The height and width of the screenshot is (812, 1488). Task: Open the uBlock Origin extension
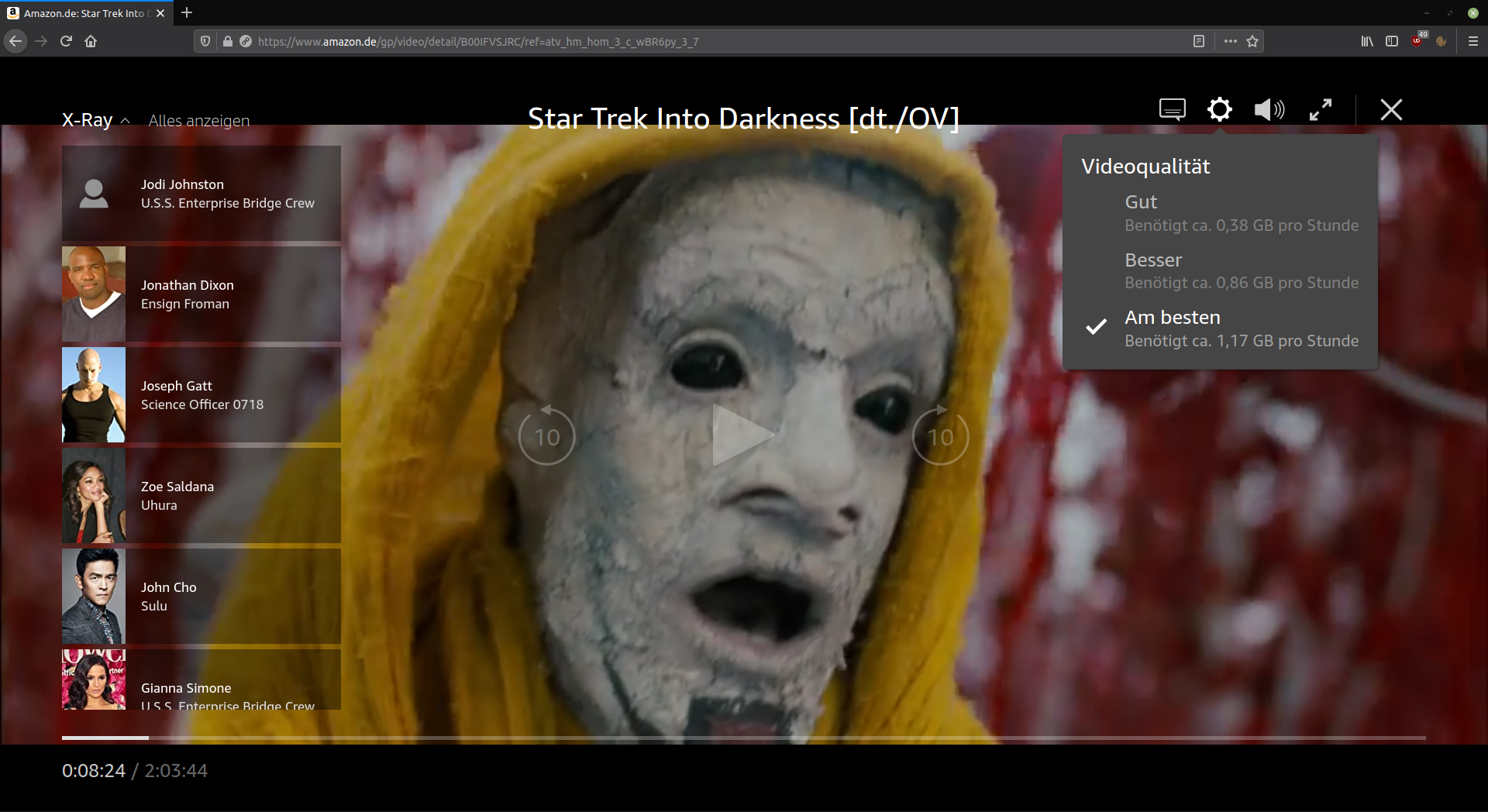click(1417, 41)
